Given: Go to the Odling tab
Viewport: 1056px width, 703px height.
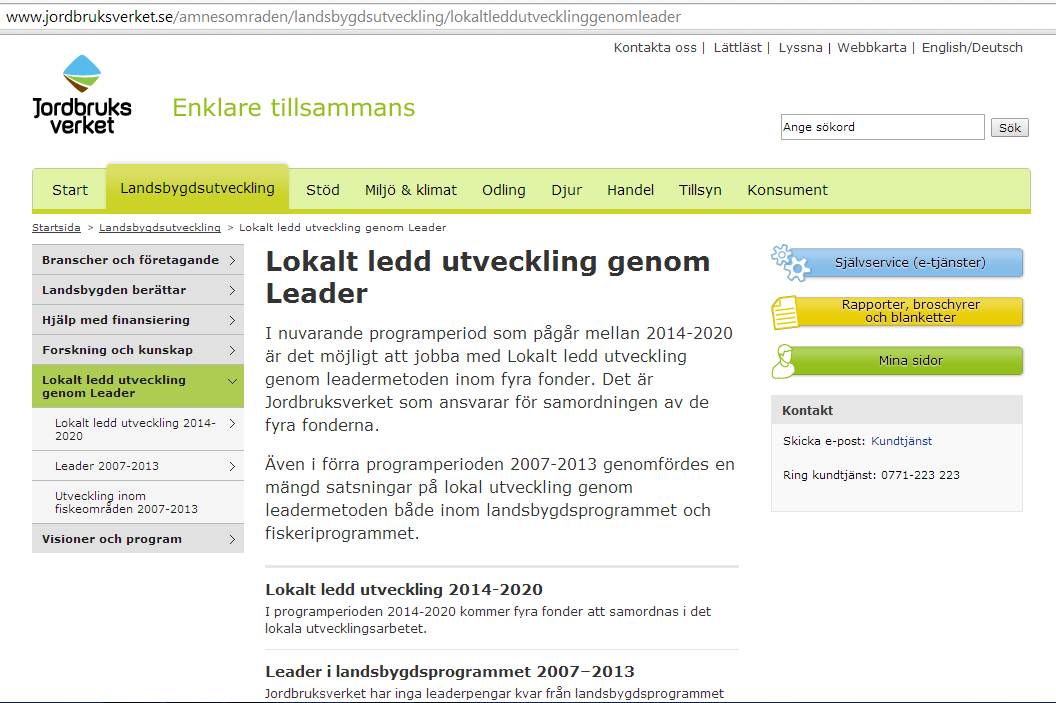Looking at the screenshot, I should 504,190.
